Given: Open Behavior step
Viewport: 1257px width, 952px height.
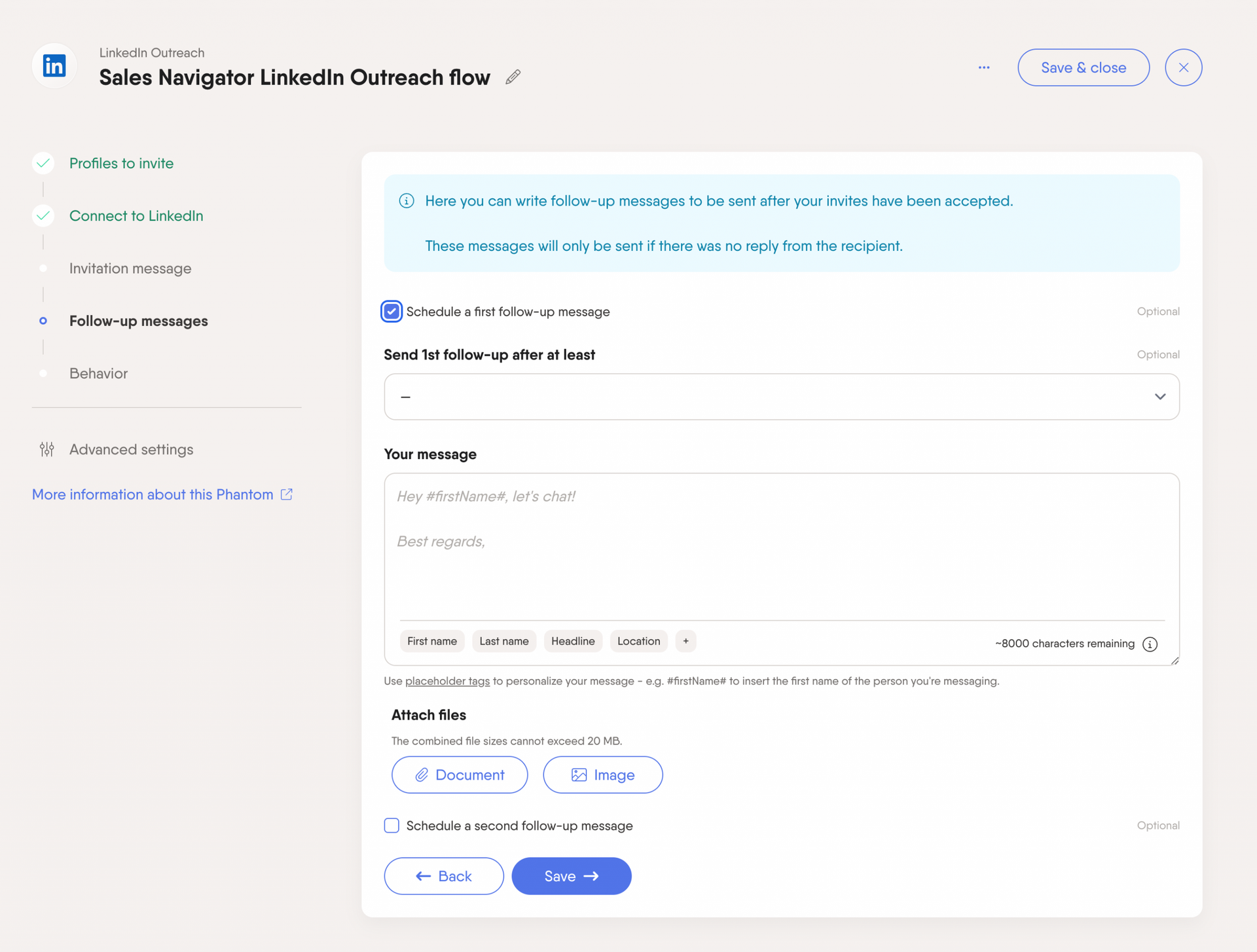Looking at the screenshot, I should 98,373.
